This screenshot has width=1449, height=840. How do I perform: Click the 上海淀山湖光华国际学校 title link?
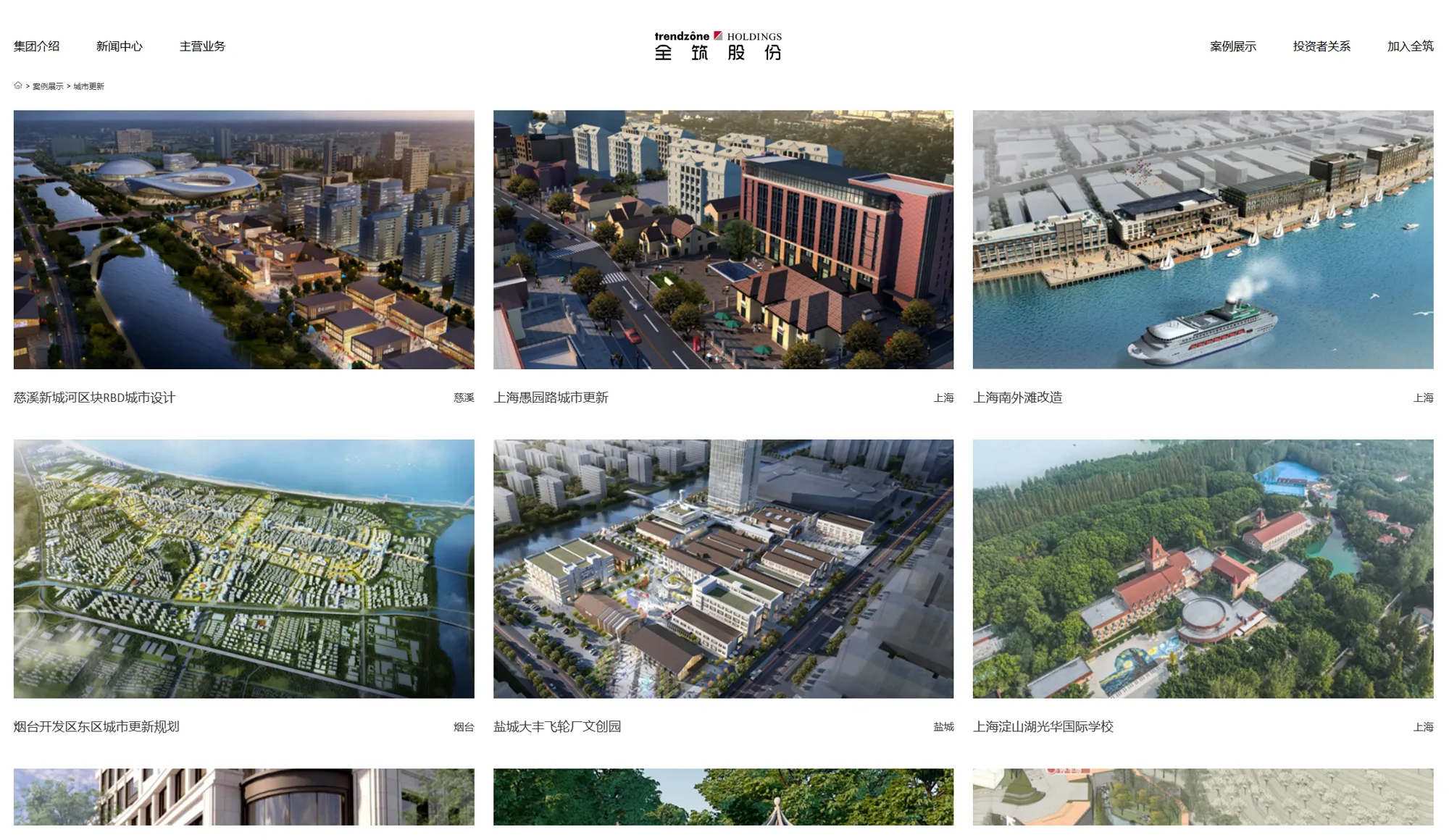coord(1043,726)
